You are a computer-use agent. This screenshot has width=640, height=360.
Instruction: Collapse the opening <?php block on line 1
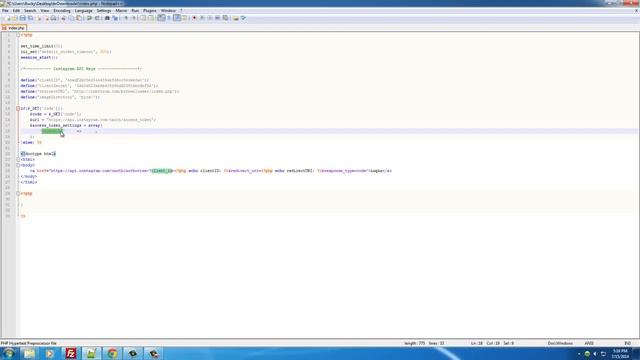click(18, 35)
